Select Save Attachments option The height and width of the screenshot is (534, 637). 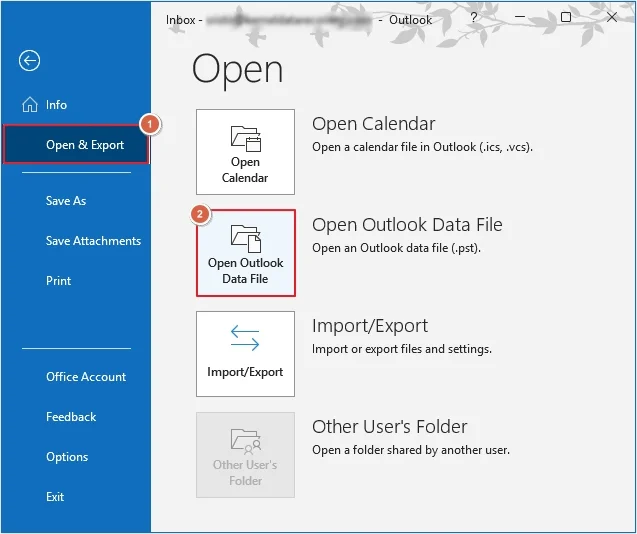click(x=93, y=241)
